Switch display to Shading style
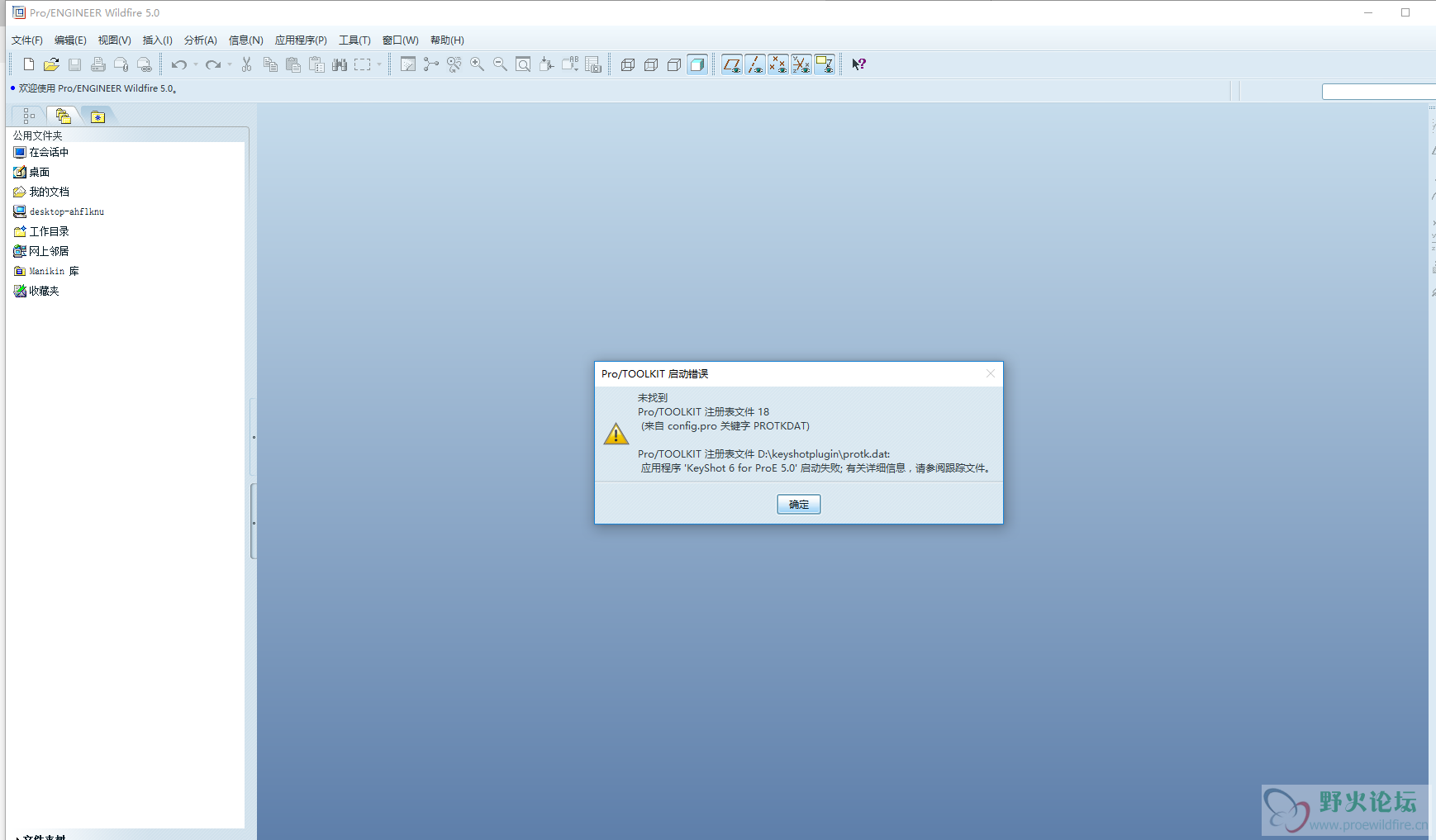 tap(697, 64)
